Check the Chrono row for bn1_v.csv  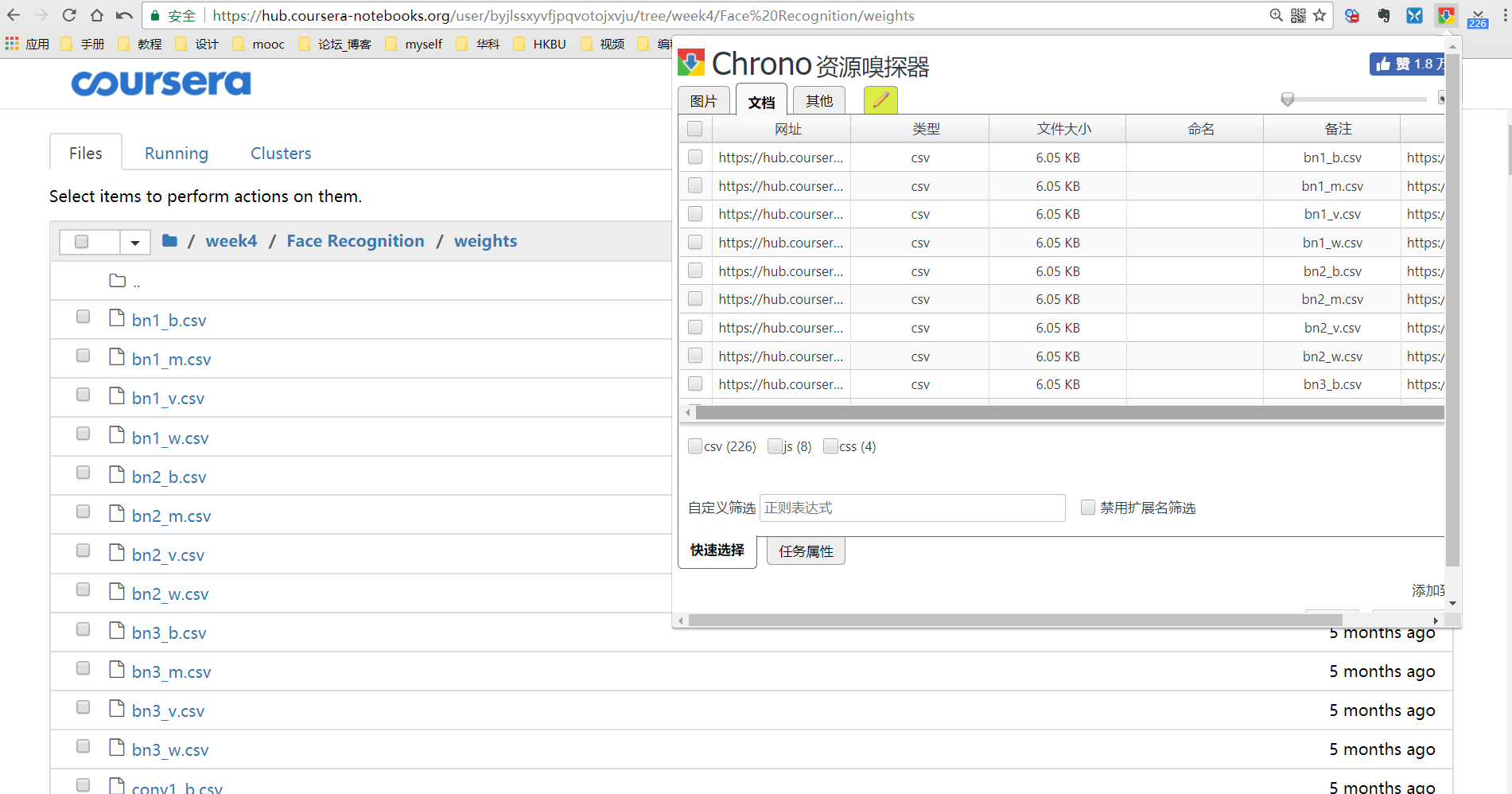pyautogui.click(x=695, y=214)
